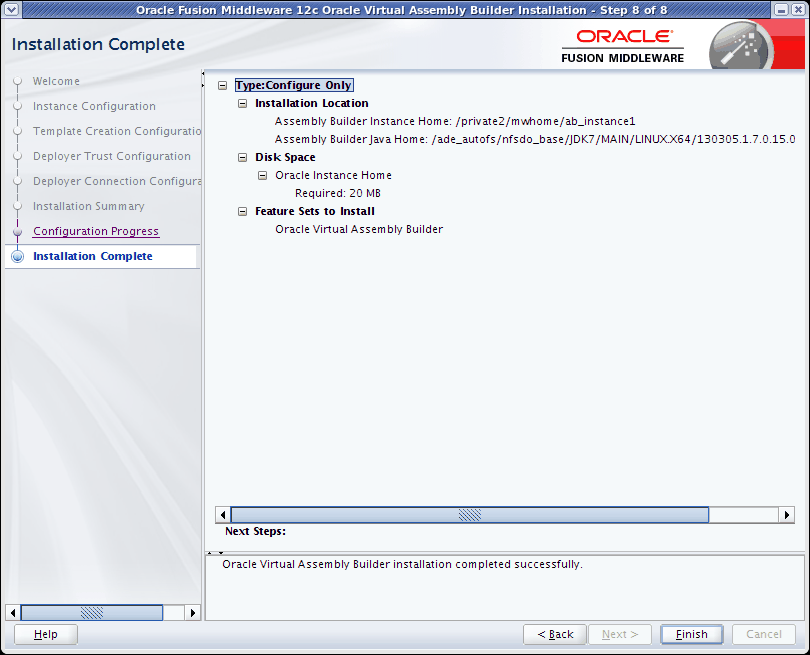Click the Instance Configuration step
810x655 pixels.
(x=94, y=106)
